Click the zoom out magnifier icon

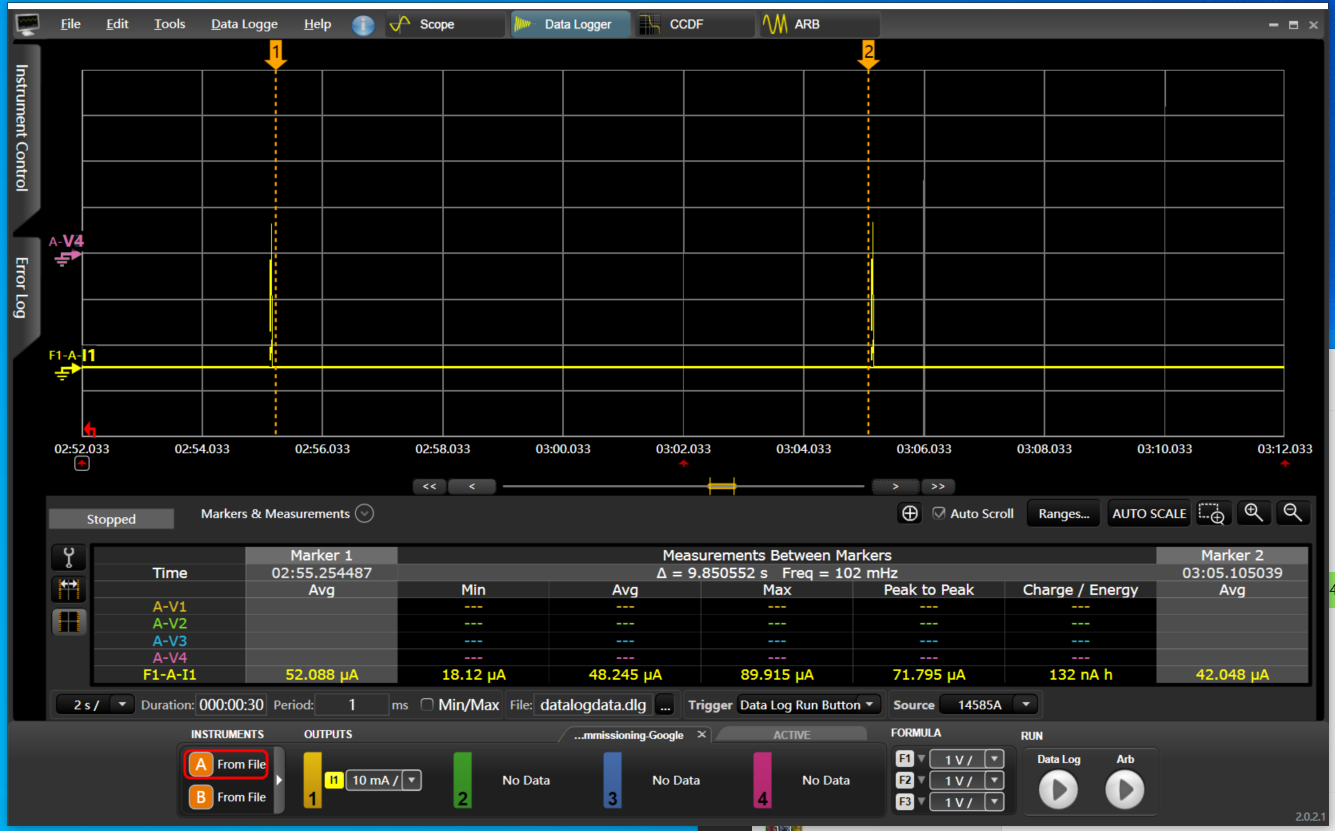[1293, 513]
